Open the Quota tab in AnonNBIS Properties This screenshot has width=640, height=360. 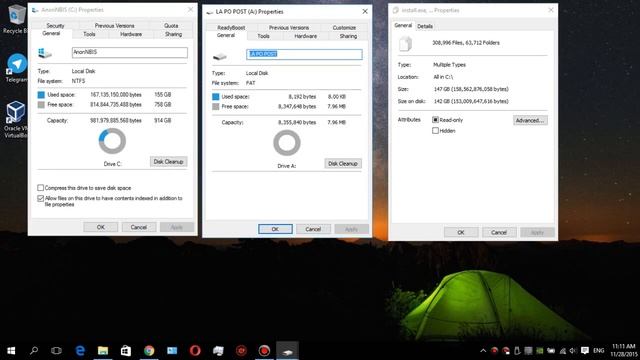[171, 25]
